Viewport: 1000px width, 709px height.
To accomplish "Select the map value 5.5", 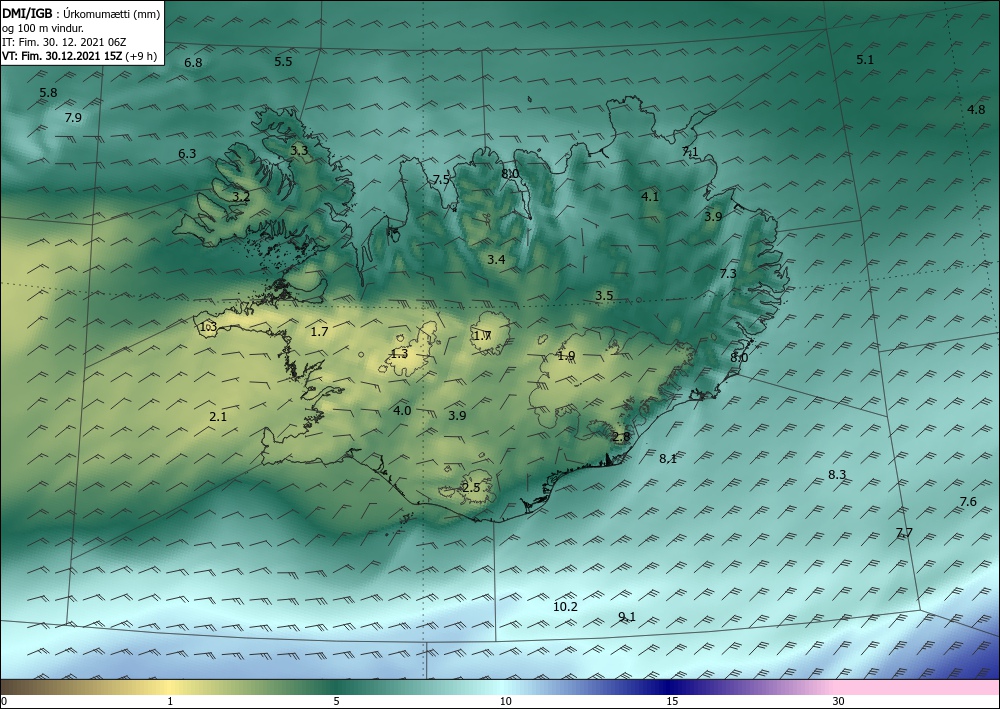I will pyautogui.click(x=283, y=62).
